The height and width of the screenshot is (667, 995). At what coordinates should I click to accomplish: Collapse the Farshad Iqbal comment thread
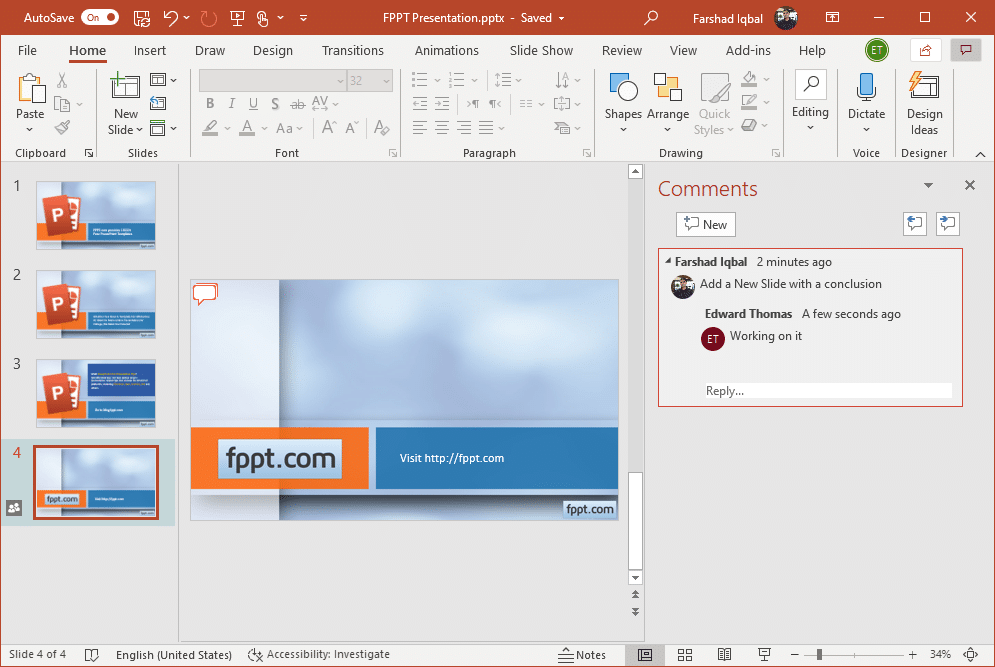tap(668, 262)
